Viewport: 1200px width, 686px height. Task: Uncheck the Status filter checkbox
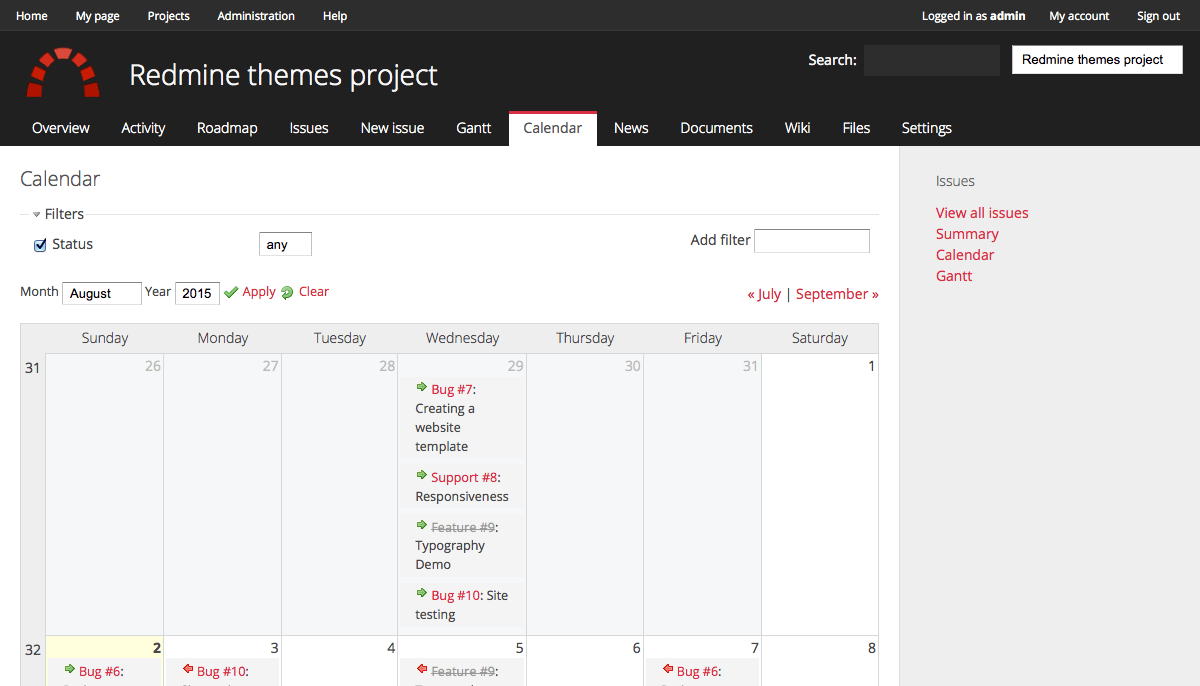coord(41,245)
